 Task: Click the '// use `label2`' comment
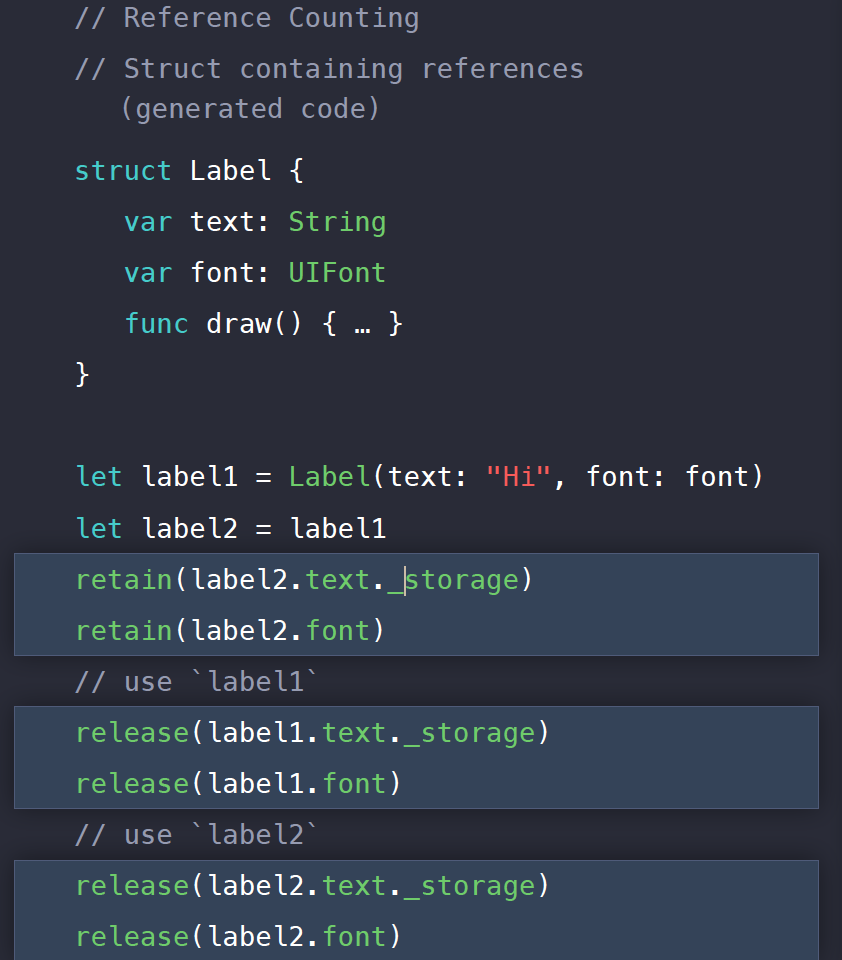click(x=196, y=834)
